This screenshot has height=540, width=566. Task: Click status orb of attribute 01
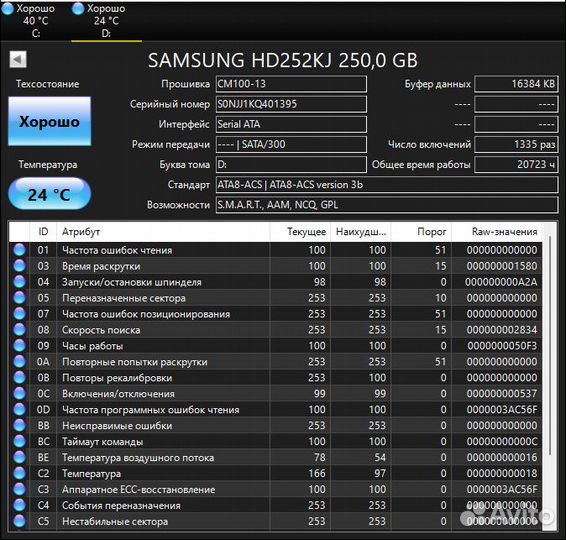click(x=19, y=250)
